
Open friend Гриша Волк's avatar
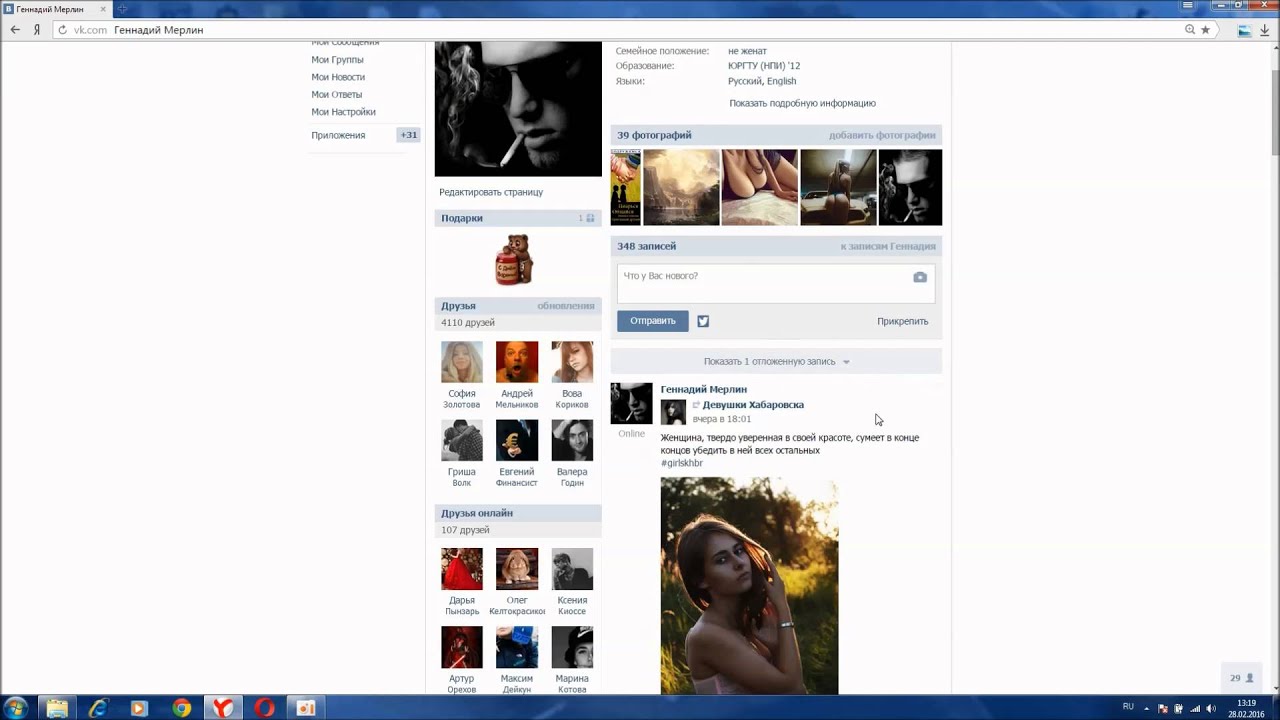(462, 440)
